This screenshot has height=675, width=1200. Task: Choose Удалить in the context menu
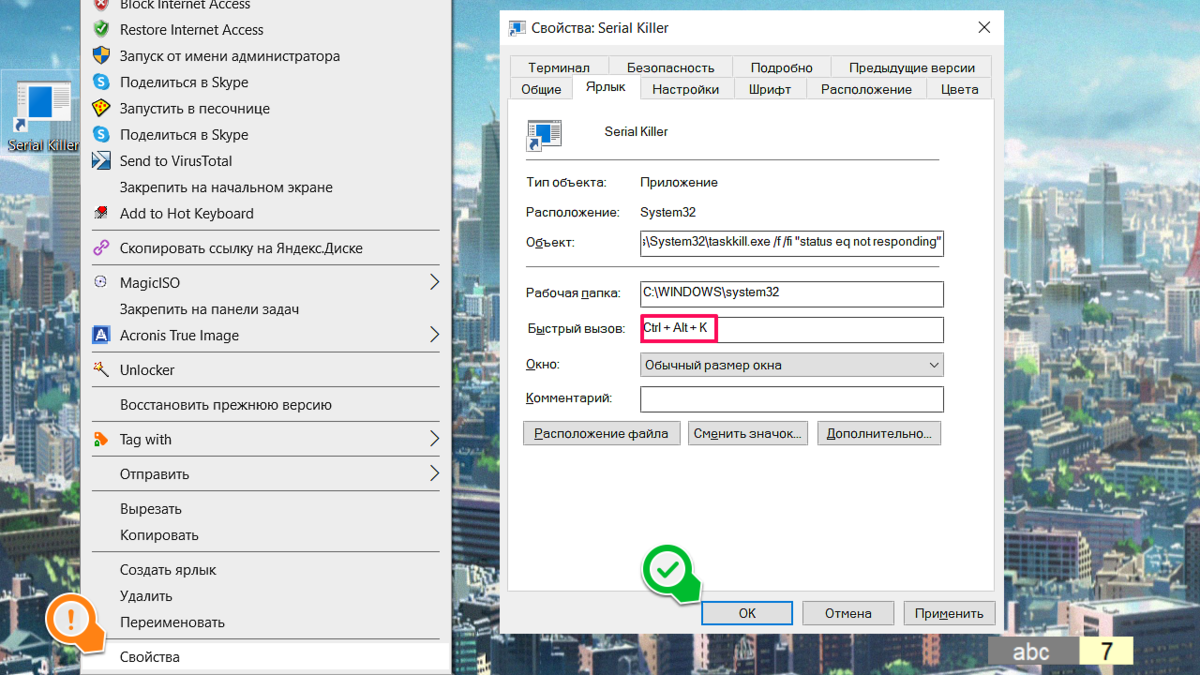(266, 596)
